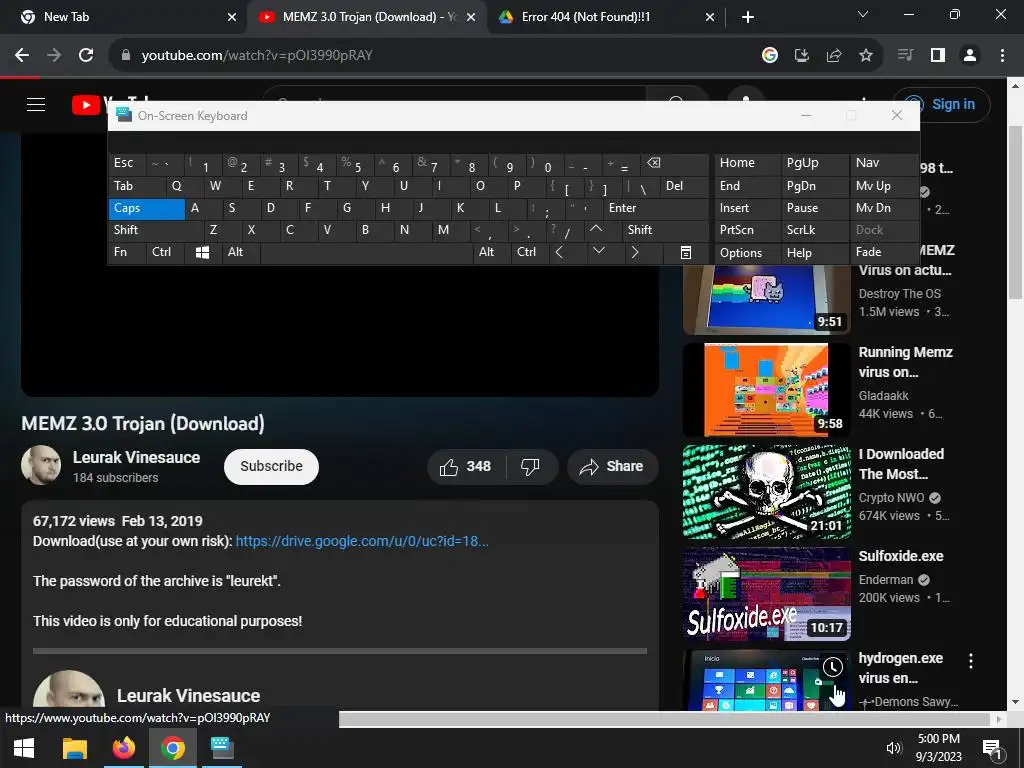Toggle the left Shift key on On-Screen Keyboard
This screenshot has height=768, width=1024.
pyautogui.click(x=155, y=230)
